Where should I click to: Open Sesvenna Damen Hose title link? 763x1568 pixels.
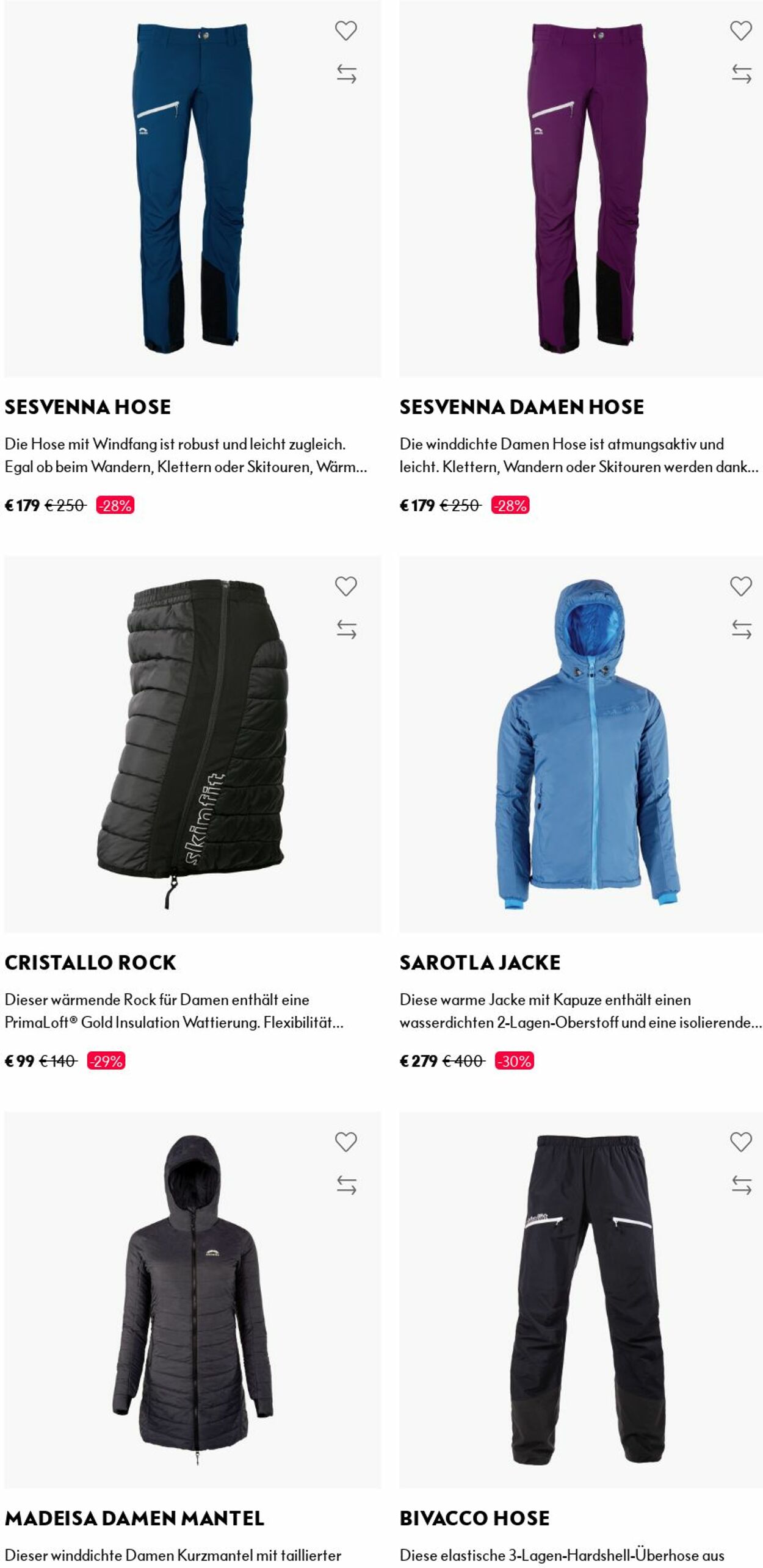pos(522,407)
